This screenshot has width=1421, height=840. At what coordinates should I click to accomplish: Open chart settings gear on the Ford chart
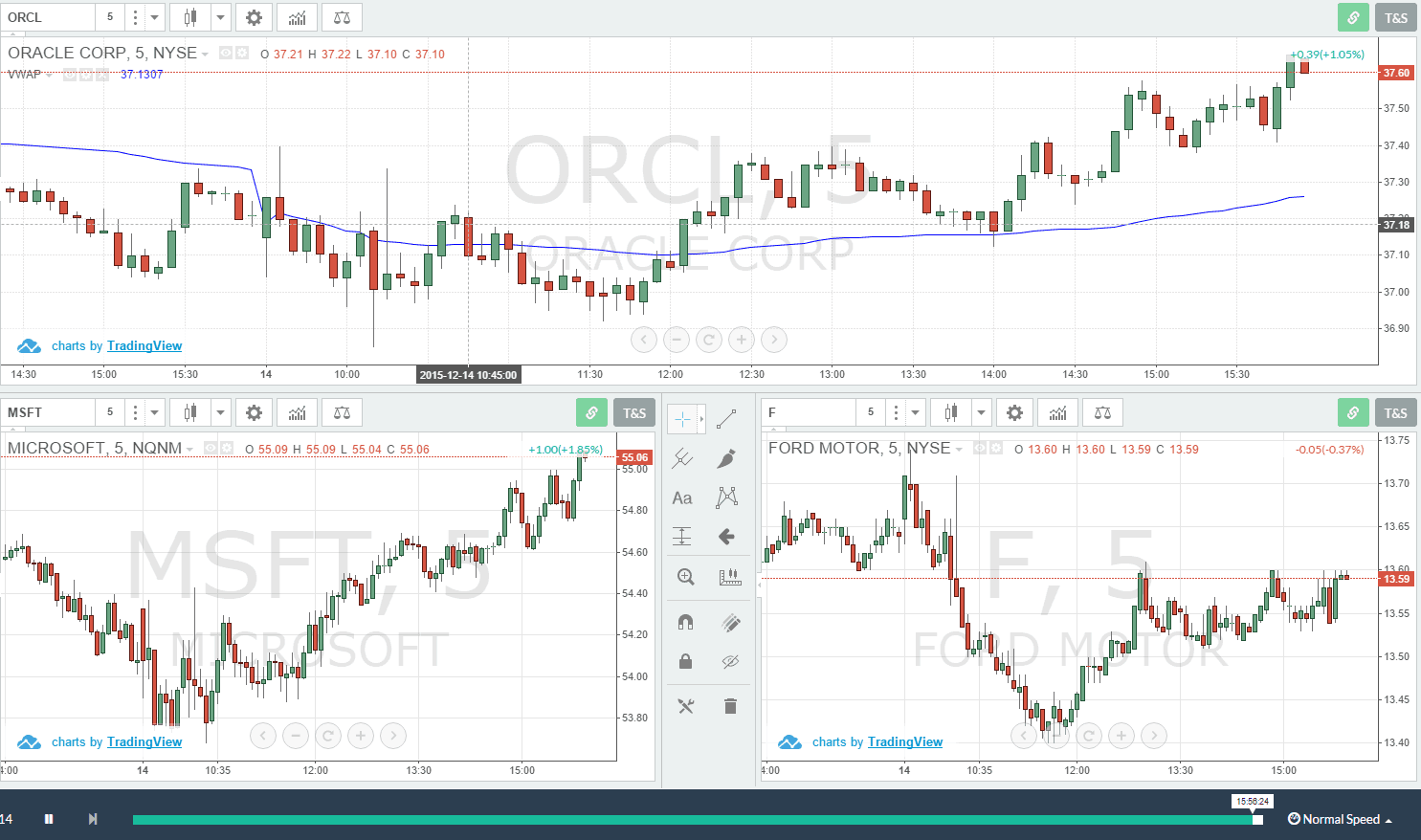[x=1014, y=411]
